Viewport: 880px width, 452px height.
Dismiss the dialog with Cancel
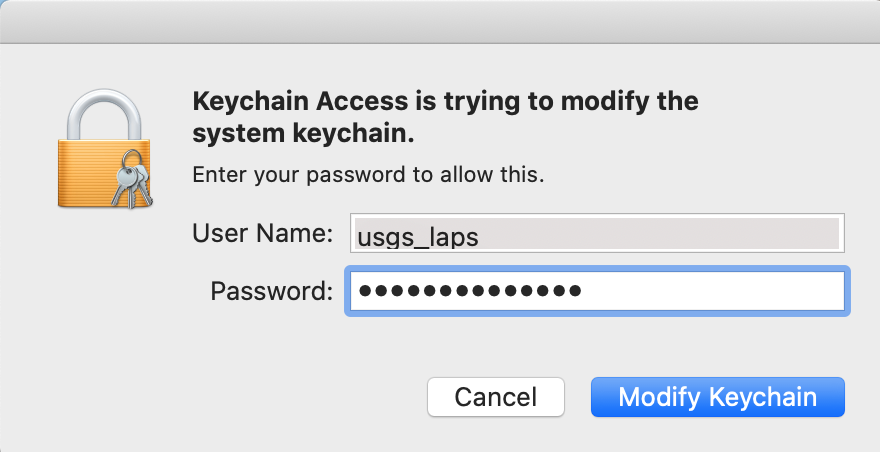496,397
